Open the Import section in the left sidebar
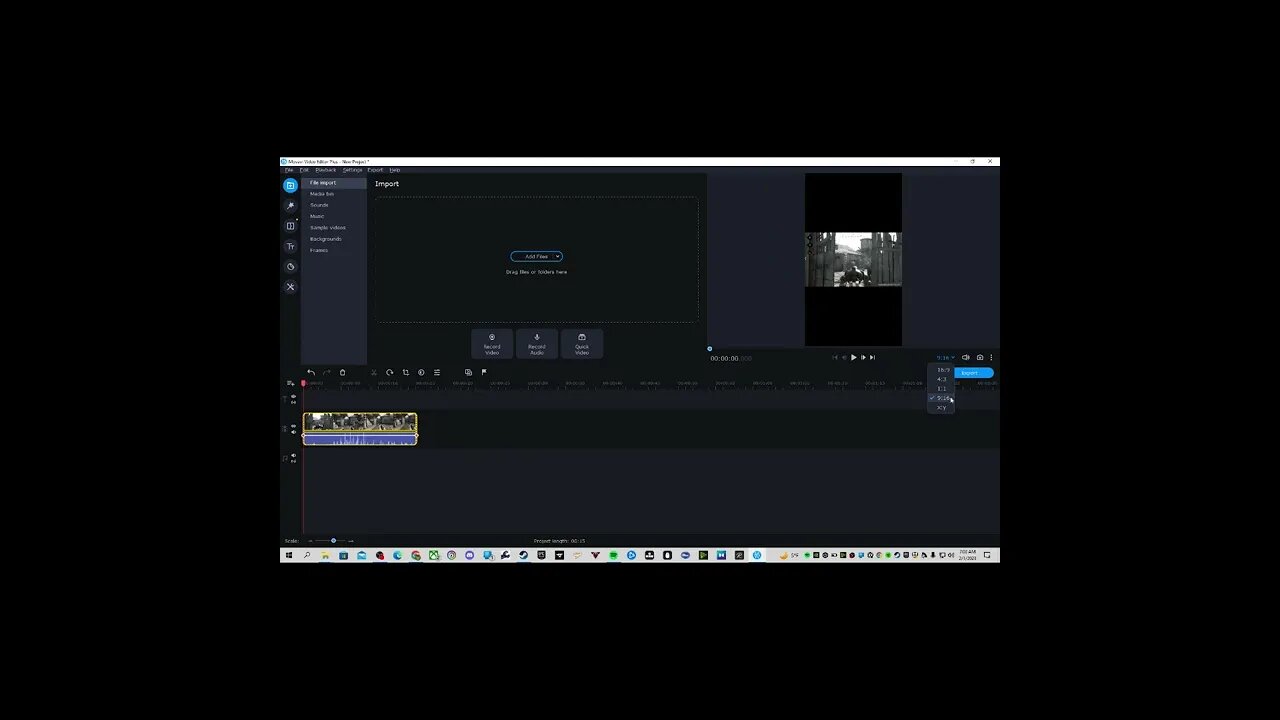This screenshot has height=720, width=1280. coord(290,185)
